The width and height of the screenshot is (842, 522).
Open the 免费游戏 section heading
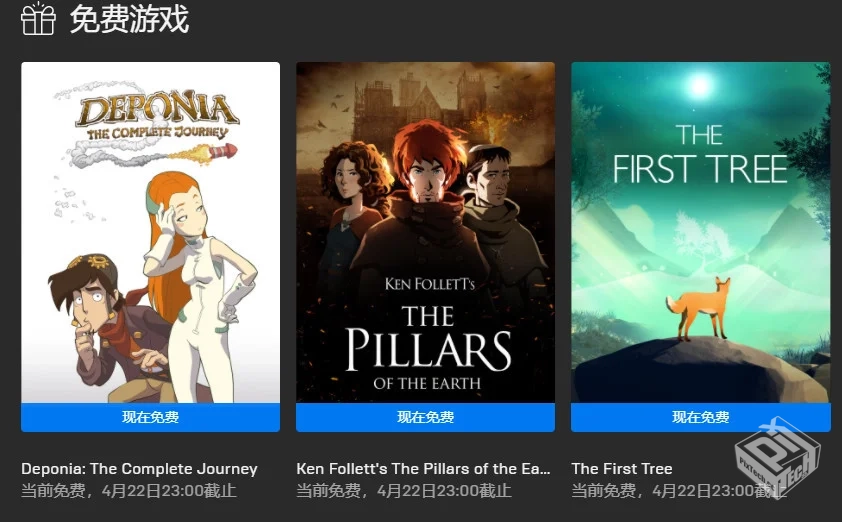tap(129, 19)
